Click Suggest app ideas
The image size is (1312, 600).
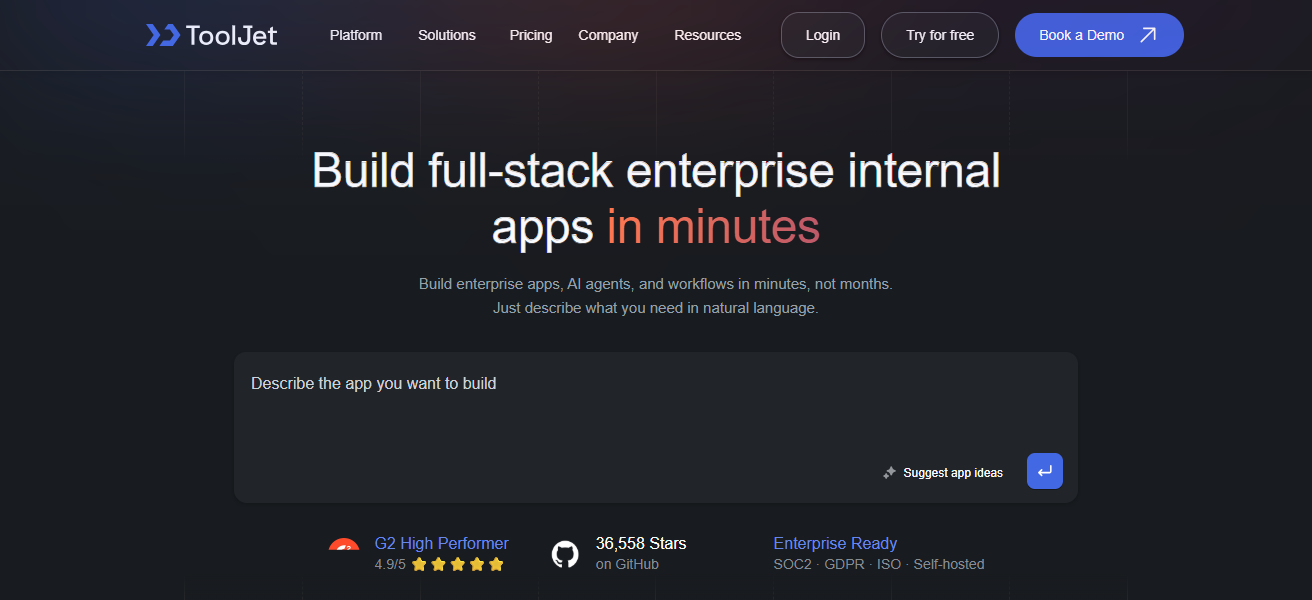[x=942, y=472]
